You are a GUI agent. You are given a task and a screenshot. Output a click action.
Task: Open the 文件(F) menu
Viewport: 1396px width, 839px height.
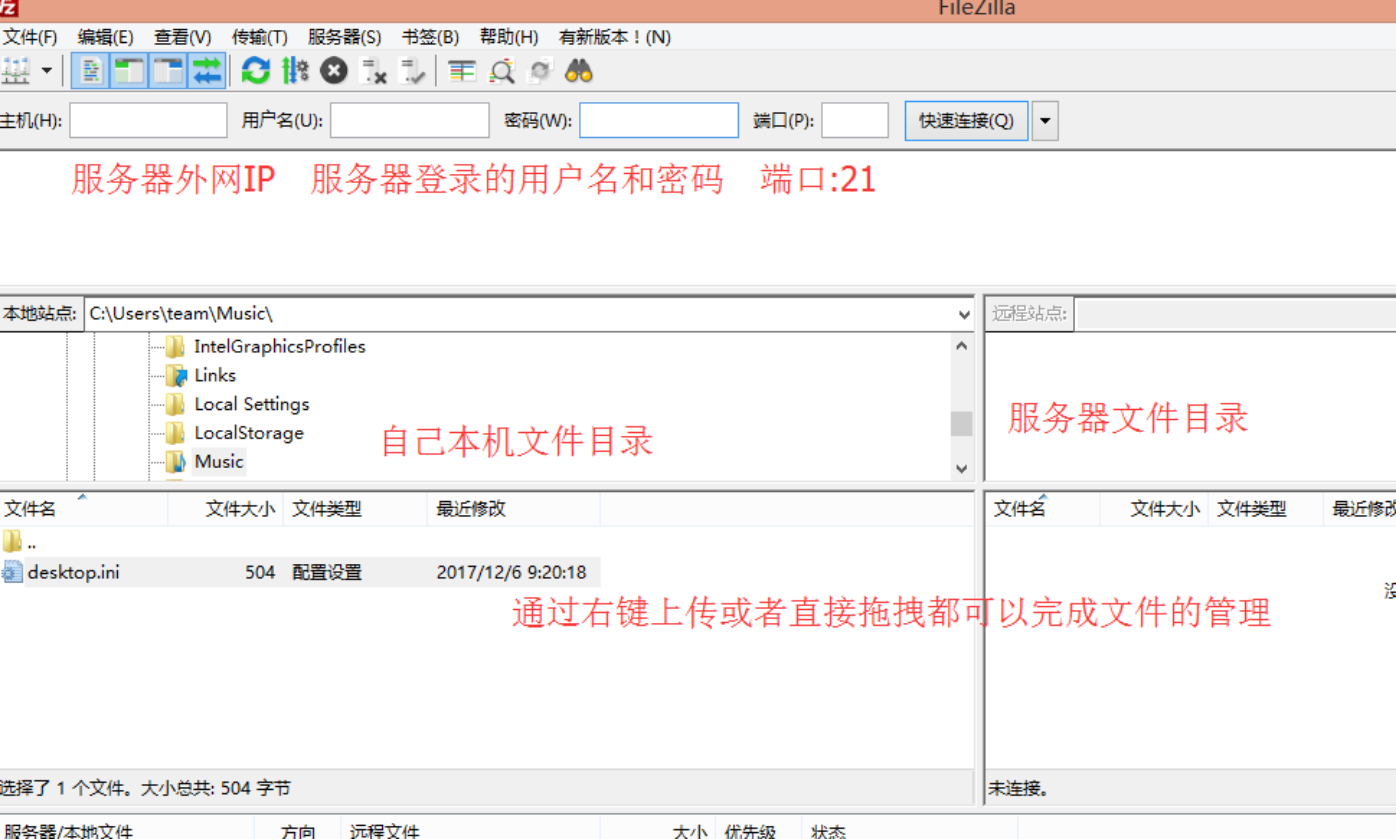pyautogui.click(x=29, y=37)
